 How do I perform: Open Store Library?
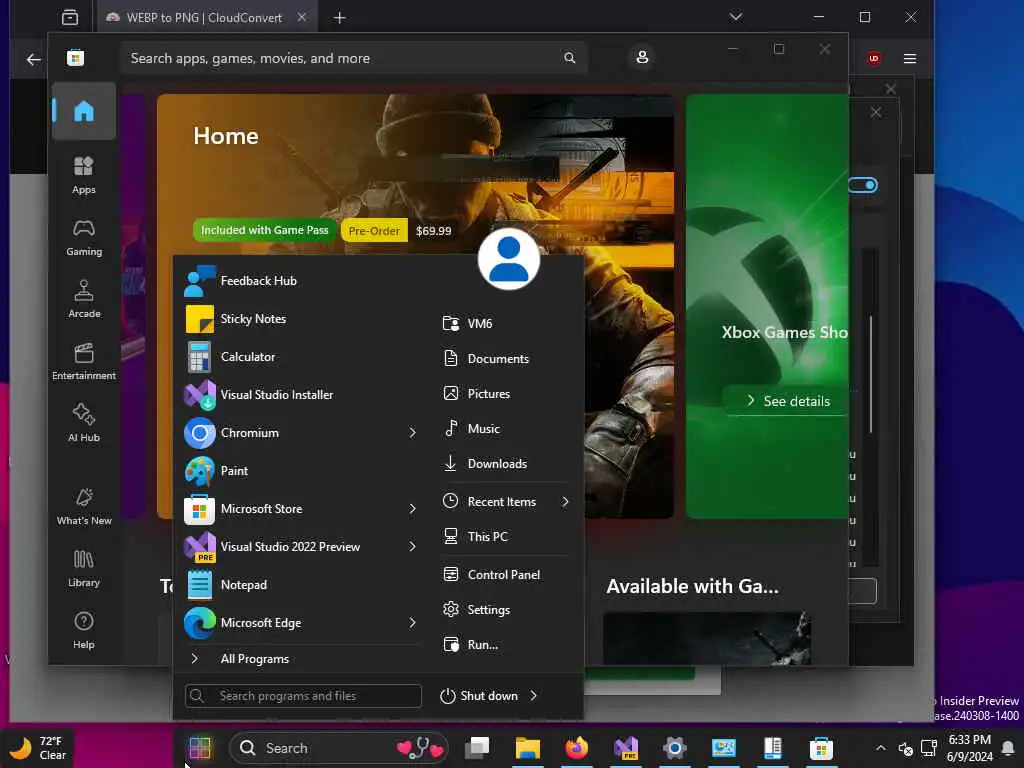pos(84,569)
